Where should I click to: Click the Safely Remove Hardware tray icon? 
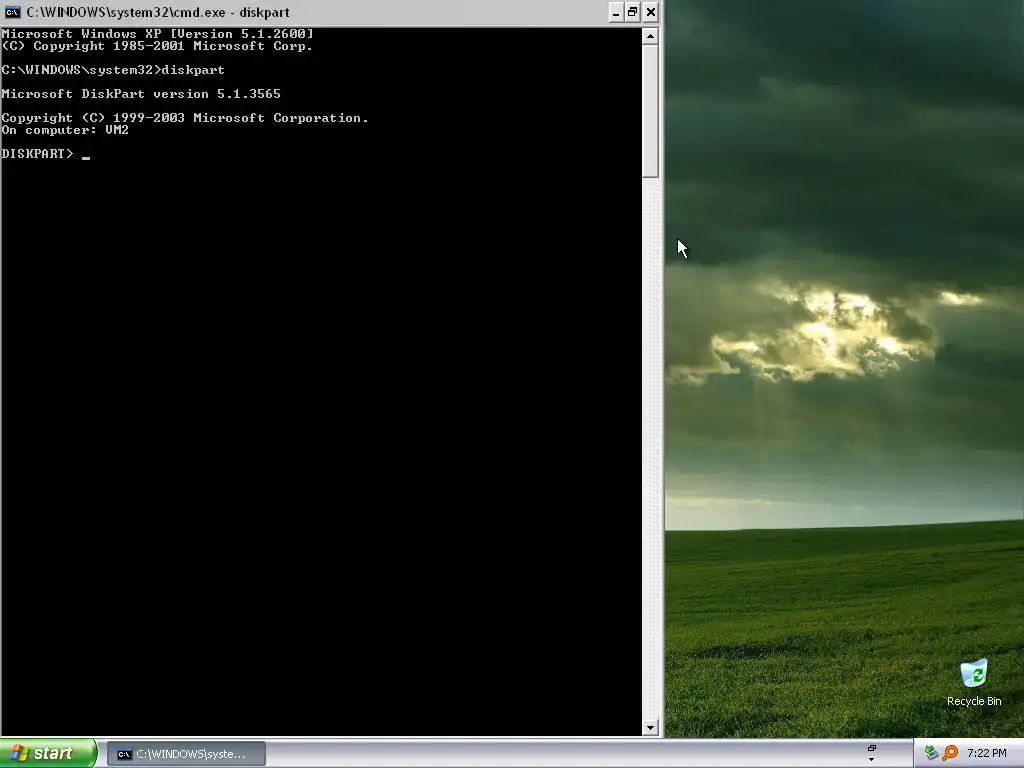click(x=931, y=753)
